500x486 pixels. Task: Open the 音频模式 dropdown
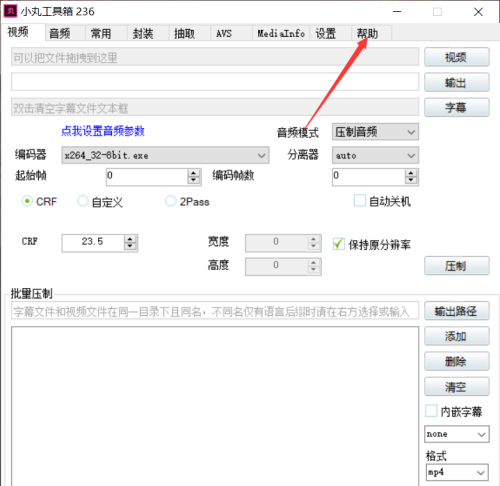375,132
